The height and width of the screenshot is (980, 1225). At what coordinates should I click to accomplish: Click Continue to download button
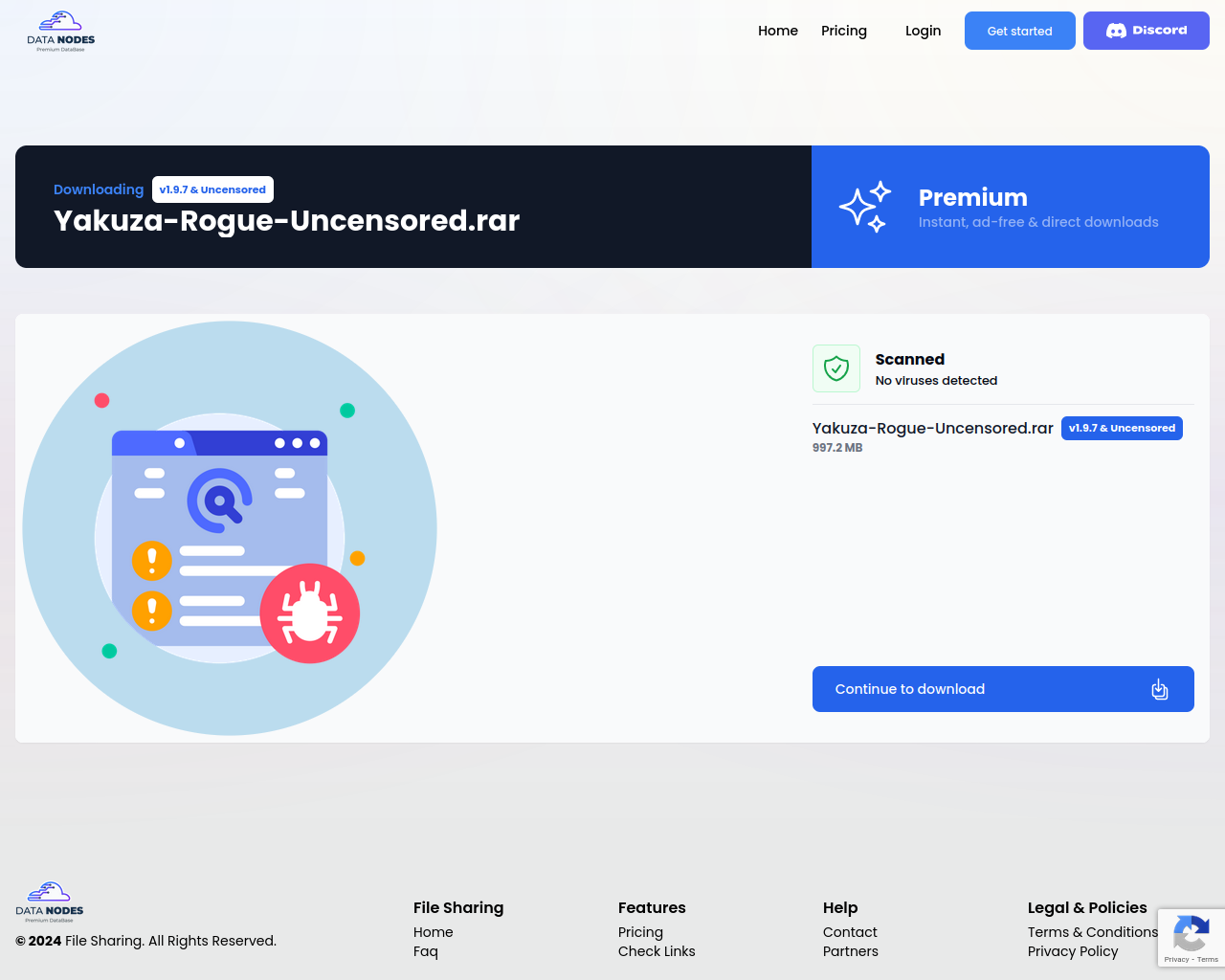pyautogui.click(x=1003, y=689)
